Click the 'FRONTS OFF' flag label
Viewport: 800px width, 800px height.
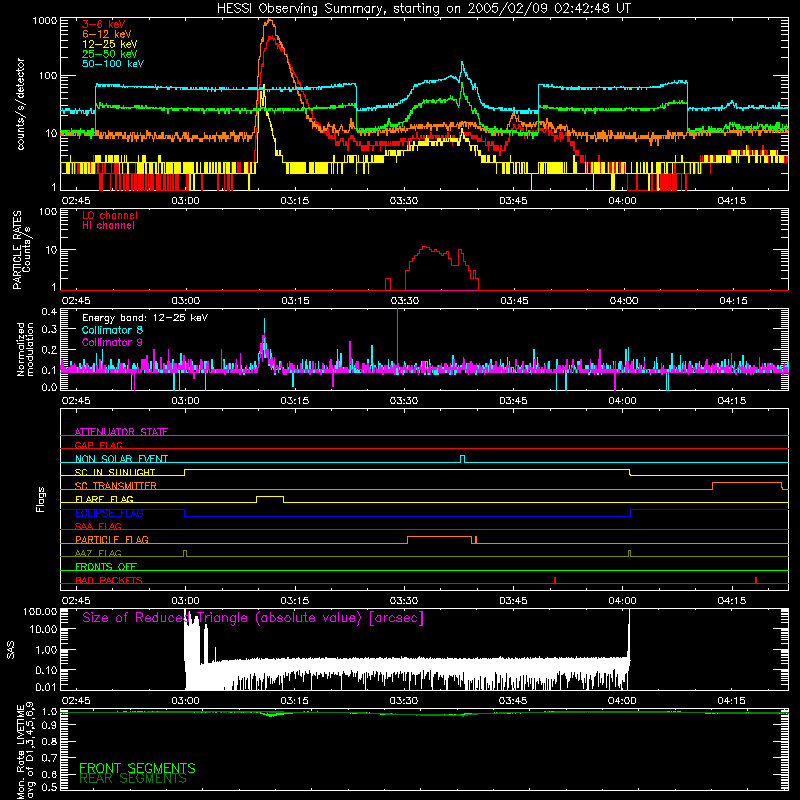pos(106,566)
